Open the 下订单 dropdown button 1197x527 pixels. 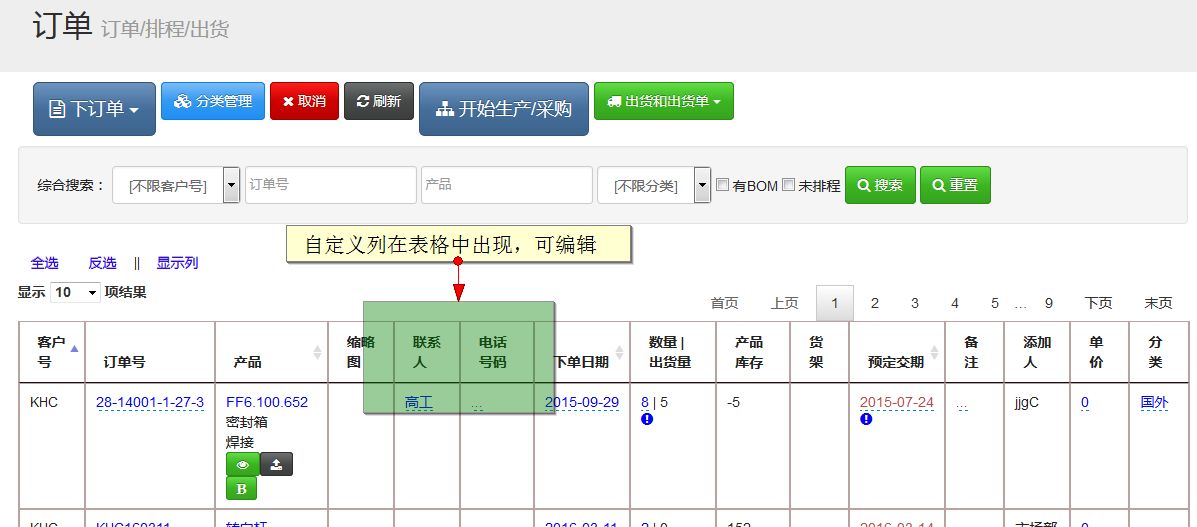94,109
